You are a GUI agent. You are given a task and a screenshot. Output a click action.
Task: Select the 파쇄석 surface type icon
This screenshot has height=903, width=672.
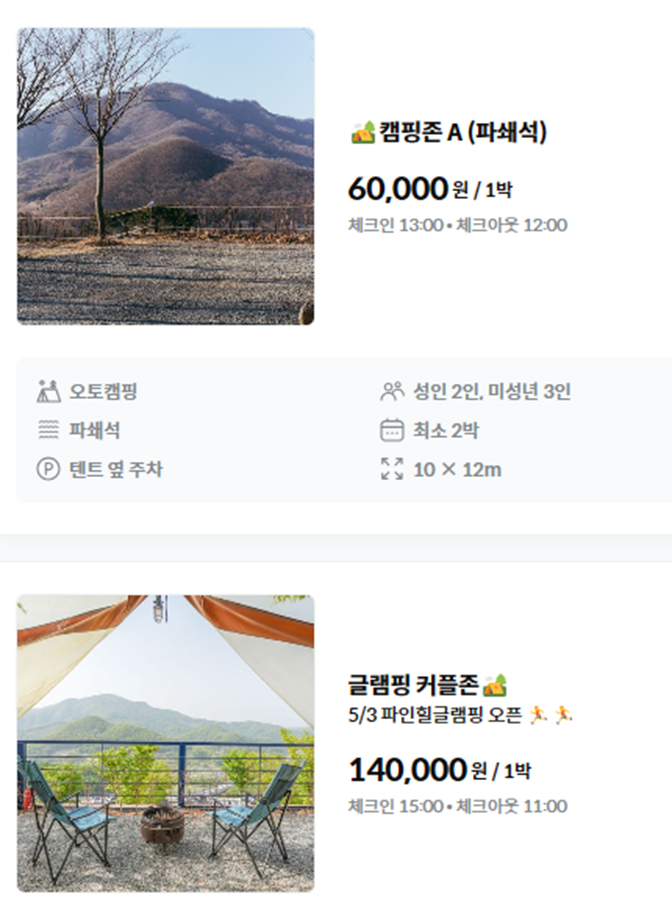[x=45, y=427]
